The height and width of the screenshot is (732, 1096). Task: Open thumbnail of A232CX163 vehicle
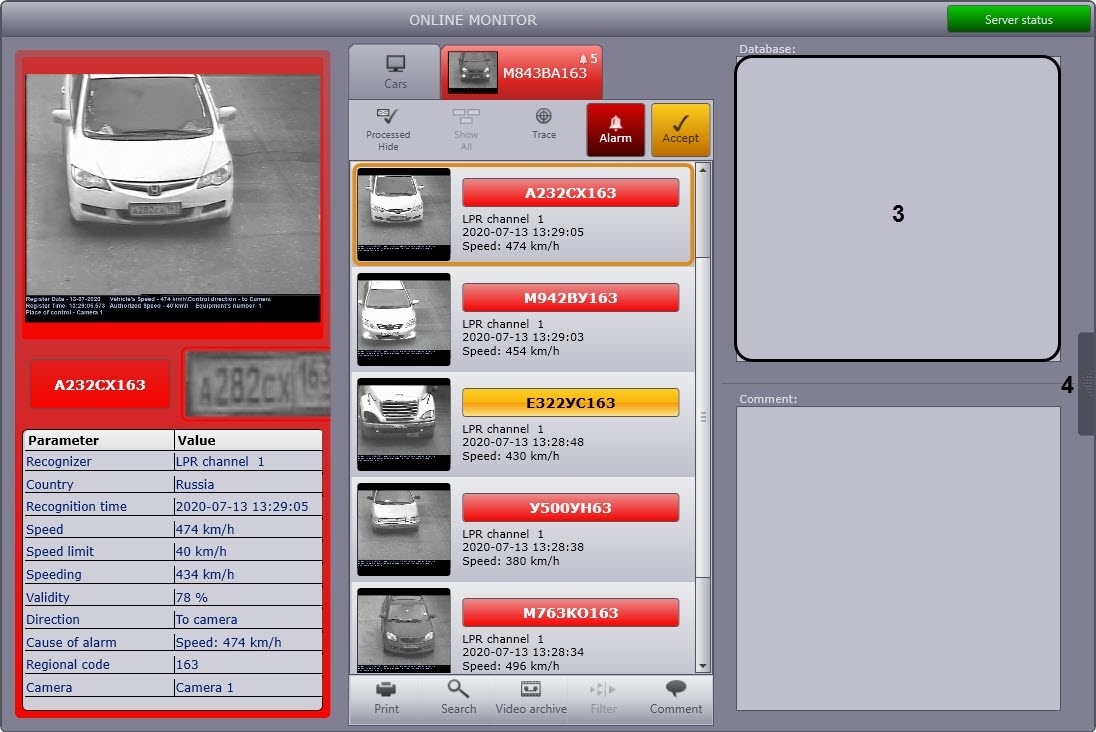click(403, 215)
